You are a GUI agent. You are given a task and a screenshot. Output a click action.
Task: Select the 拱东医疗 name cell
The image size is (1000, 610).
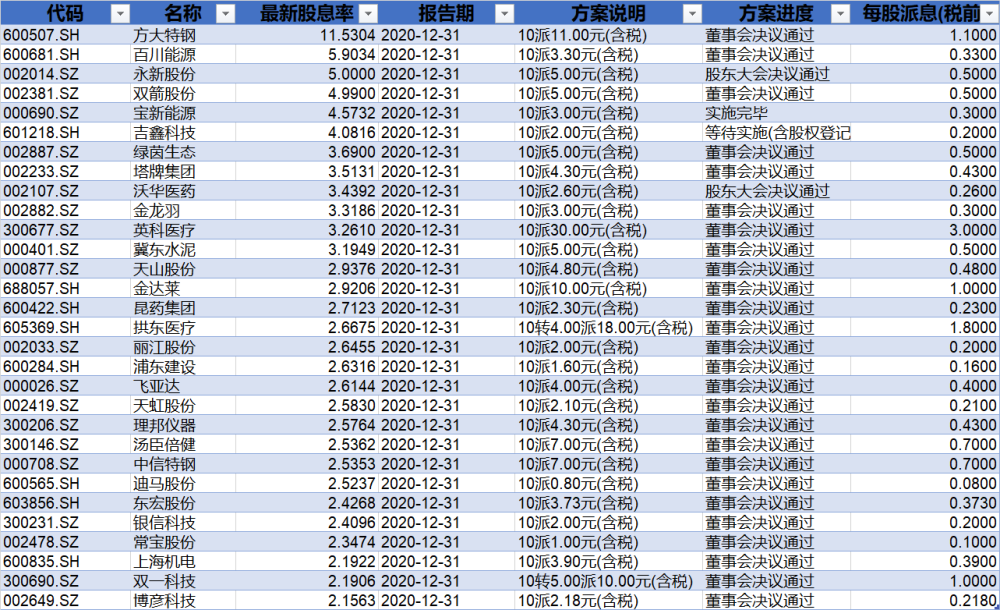pyautogui.click(x=183, y=327)
